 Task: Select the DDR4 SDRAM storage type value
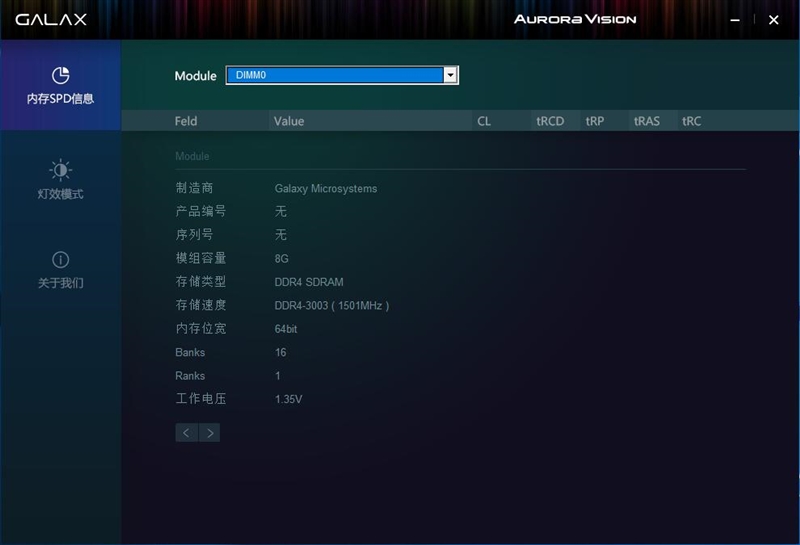[x=309, y=282]
